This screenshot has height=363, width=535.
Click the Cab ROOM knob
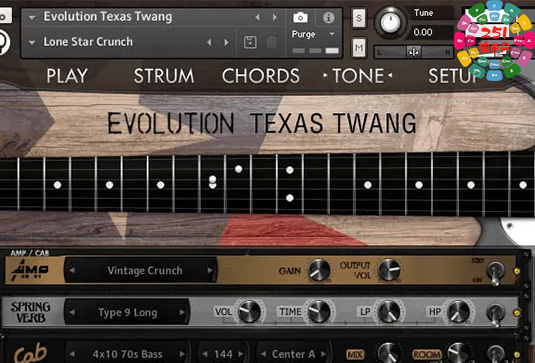click(x=458, y=353)
